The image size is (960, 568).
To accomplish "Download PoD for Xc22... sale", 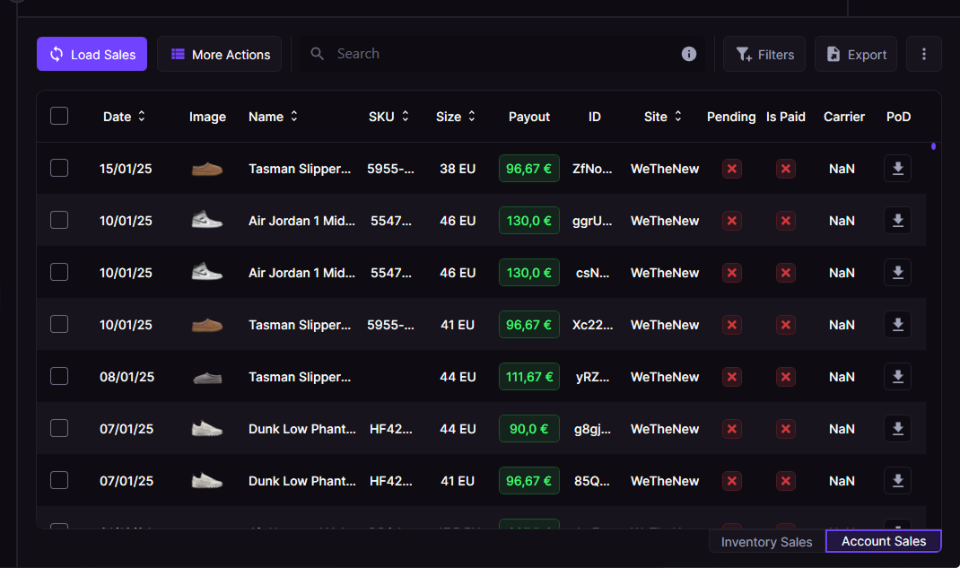I will pos(898,324).
